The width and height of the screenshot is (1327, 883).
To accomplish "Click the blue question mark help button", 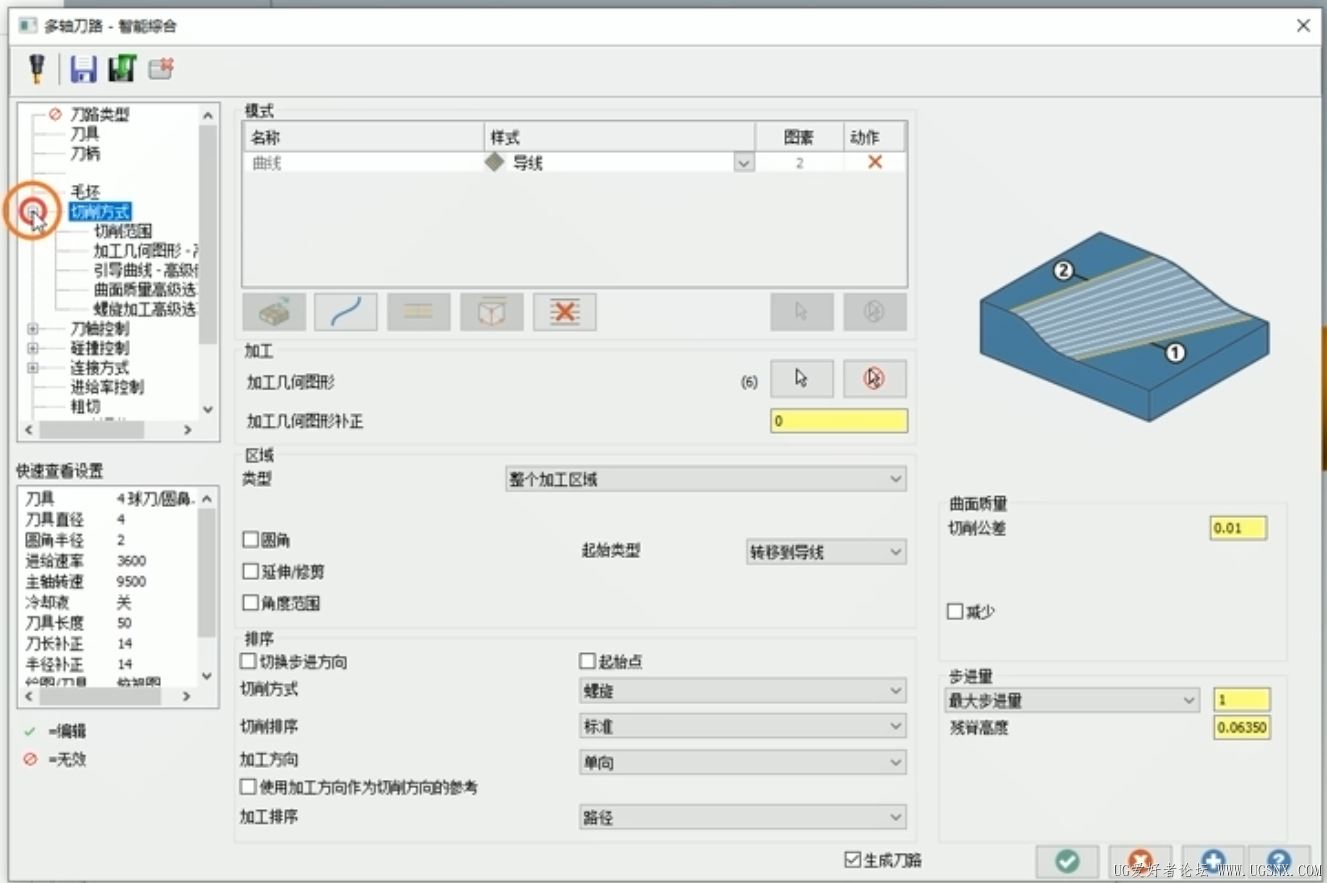I will point(1279,860).
